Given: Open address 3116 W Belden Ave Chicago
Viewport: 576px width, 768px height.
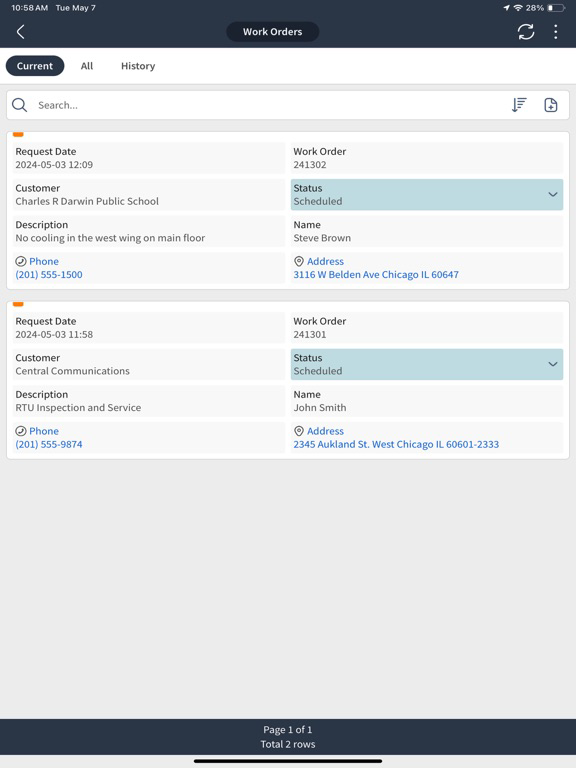Looking at the screenshot, I should point(376,275).
